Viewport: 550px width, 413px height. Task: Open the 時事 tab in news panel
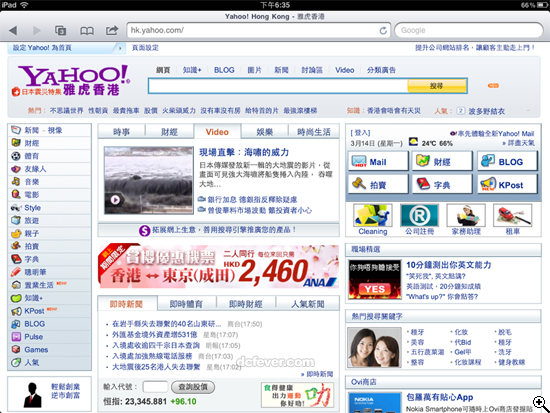click(121, 132)
